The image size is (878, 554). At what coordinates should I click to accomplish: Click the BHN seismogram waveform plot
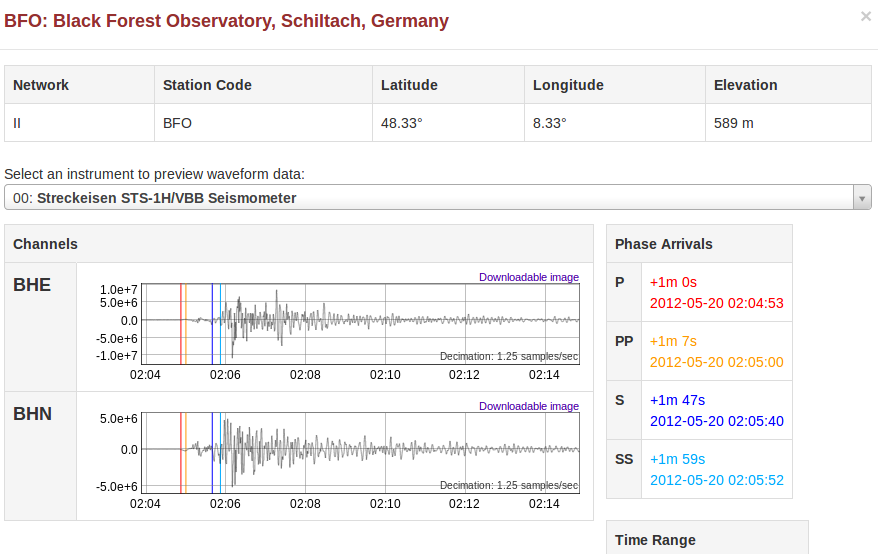coord(360,450)
